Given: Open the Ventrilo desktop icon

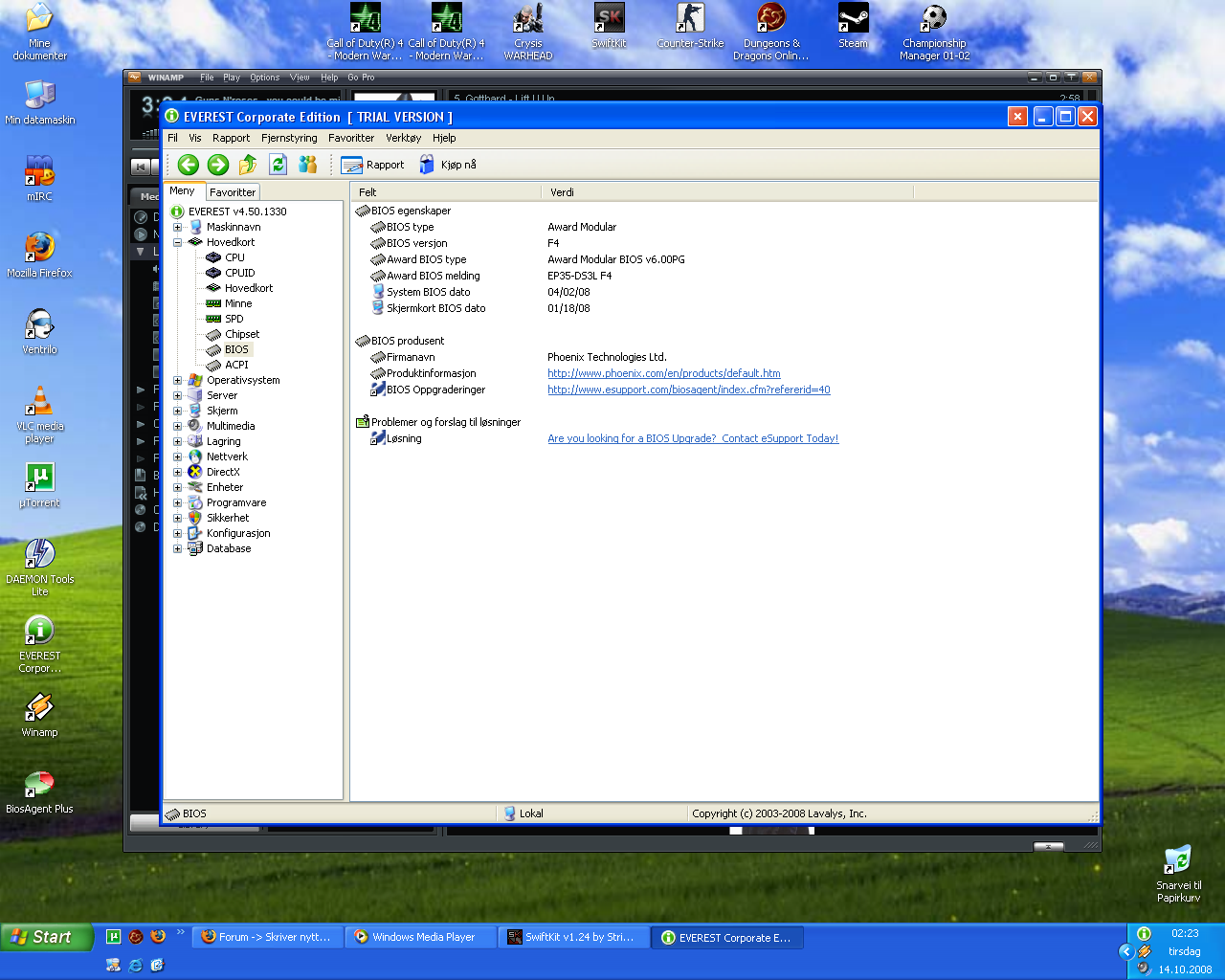Looking at the screenshot, I should 39,331.
